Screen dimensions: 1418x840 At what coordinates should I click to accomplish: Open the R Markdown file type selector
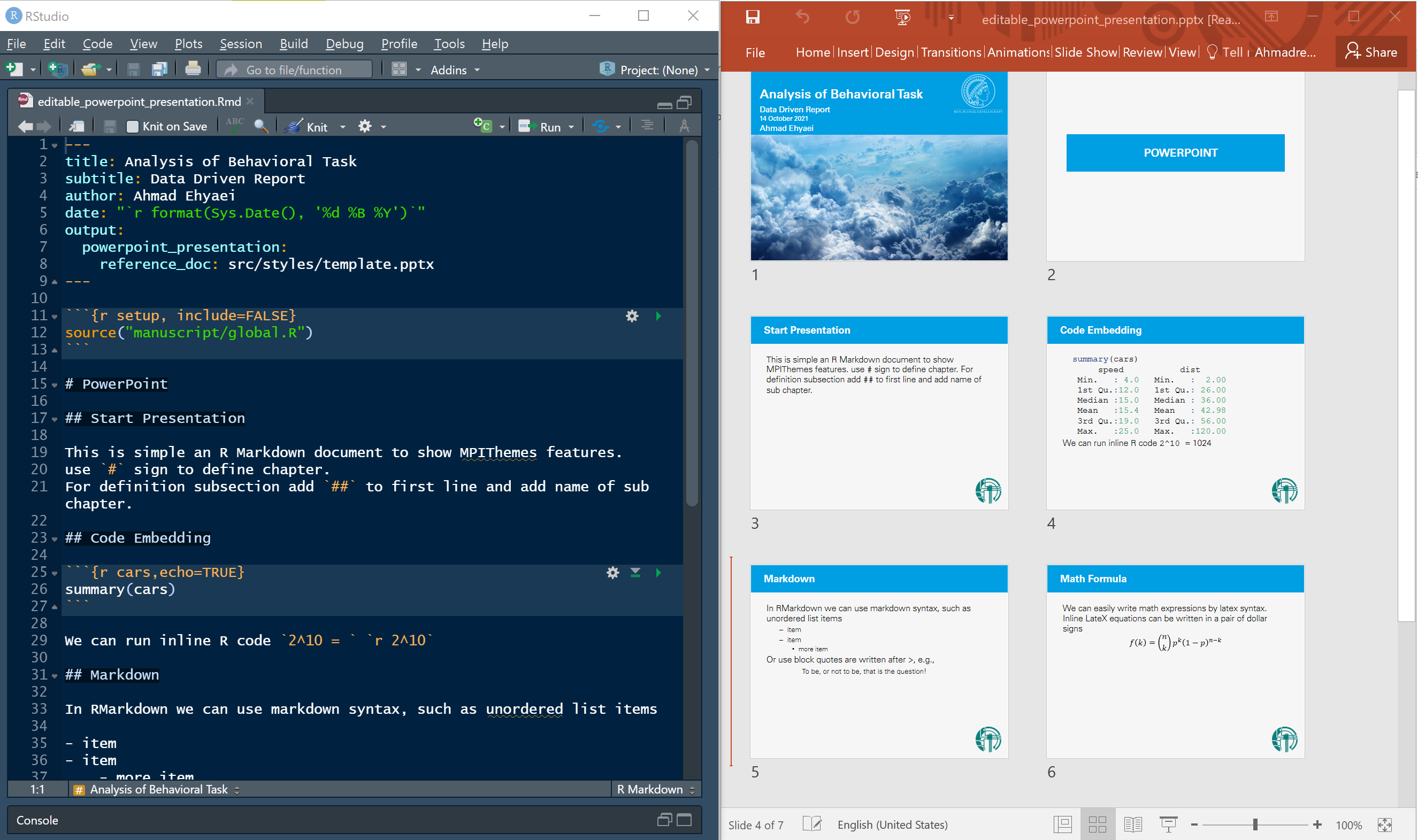656,789
